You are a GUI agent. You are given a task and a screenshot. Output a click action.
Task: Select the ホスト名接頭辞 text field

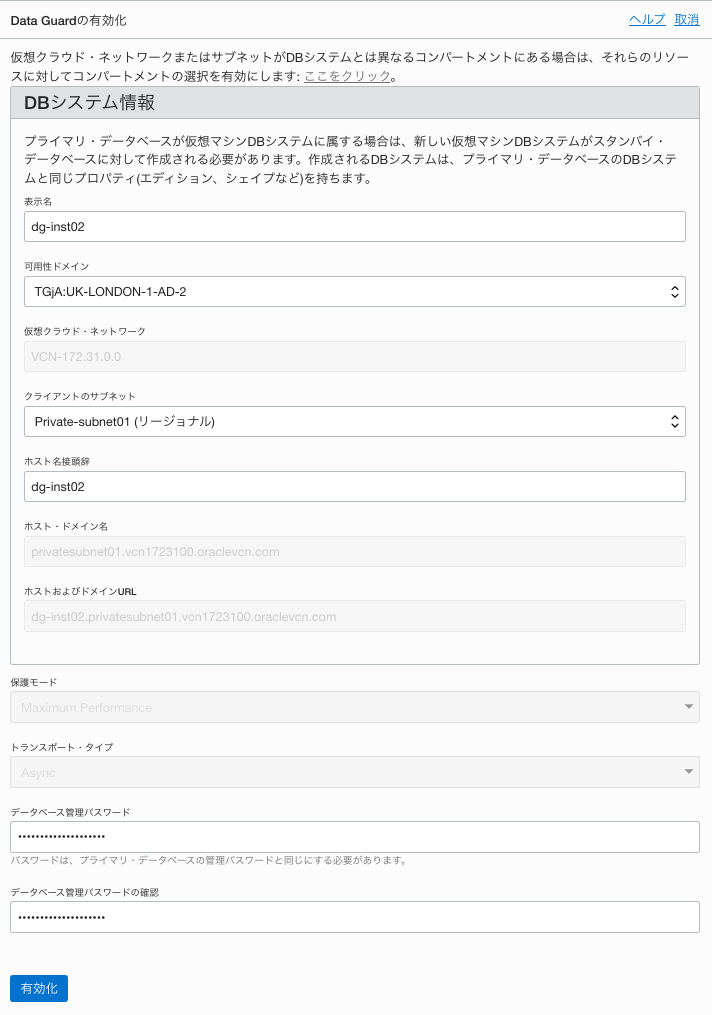(x=355, y=486)
